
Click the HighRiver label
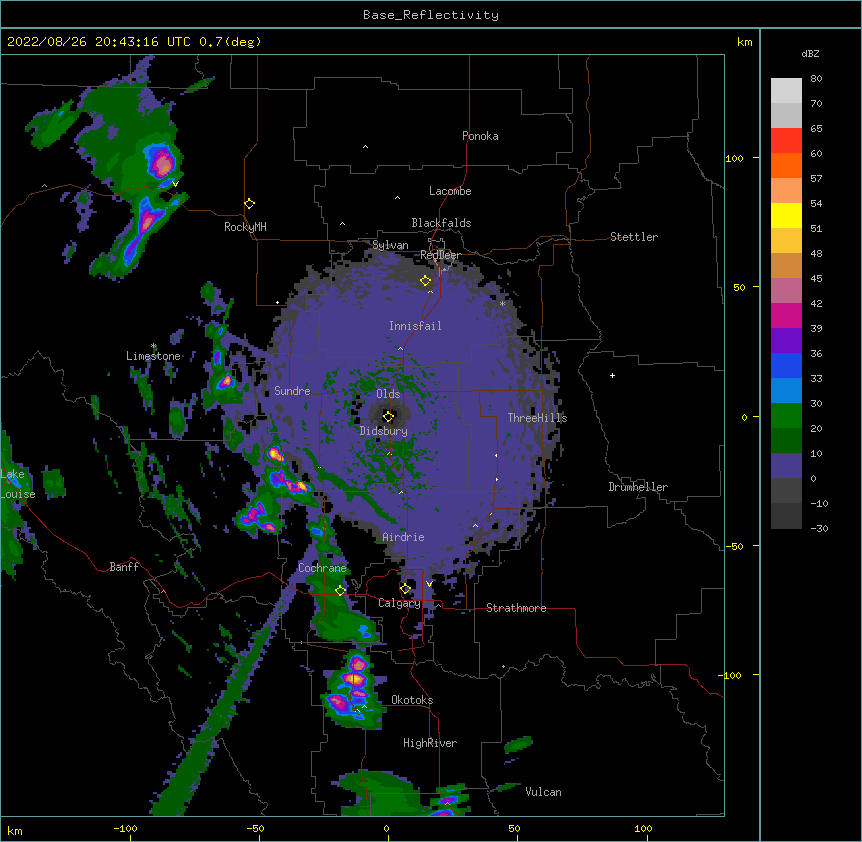430,743
